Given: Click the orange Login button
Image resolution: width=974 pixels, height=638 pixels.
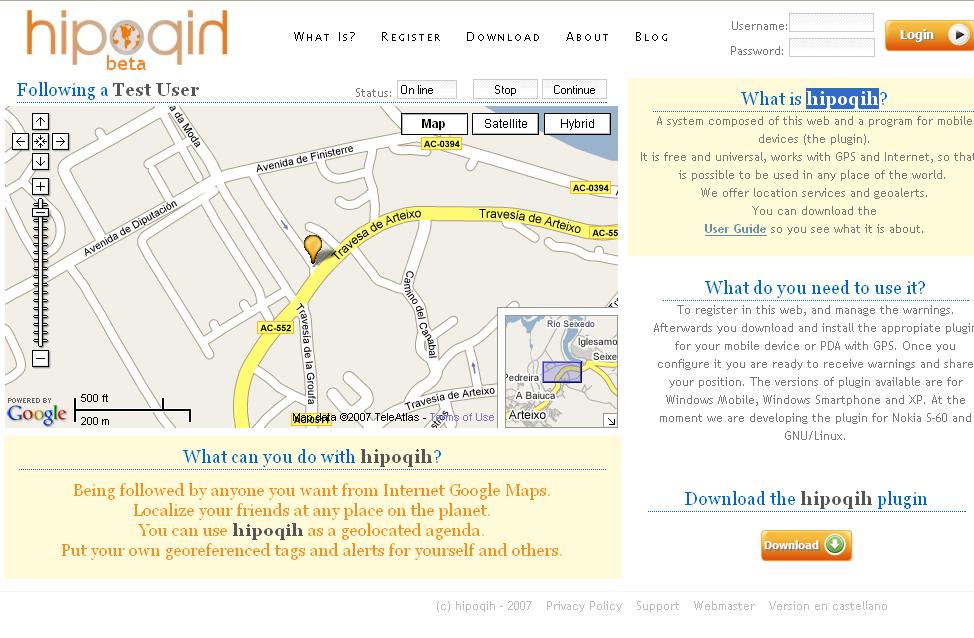Looking at the screenshot, I should (x=929, y=35).
